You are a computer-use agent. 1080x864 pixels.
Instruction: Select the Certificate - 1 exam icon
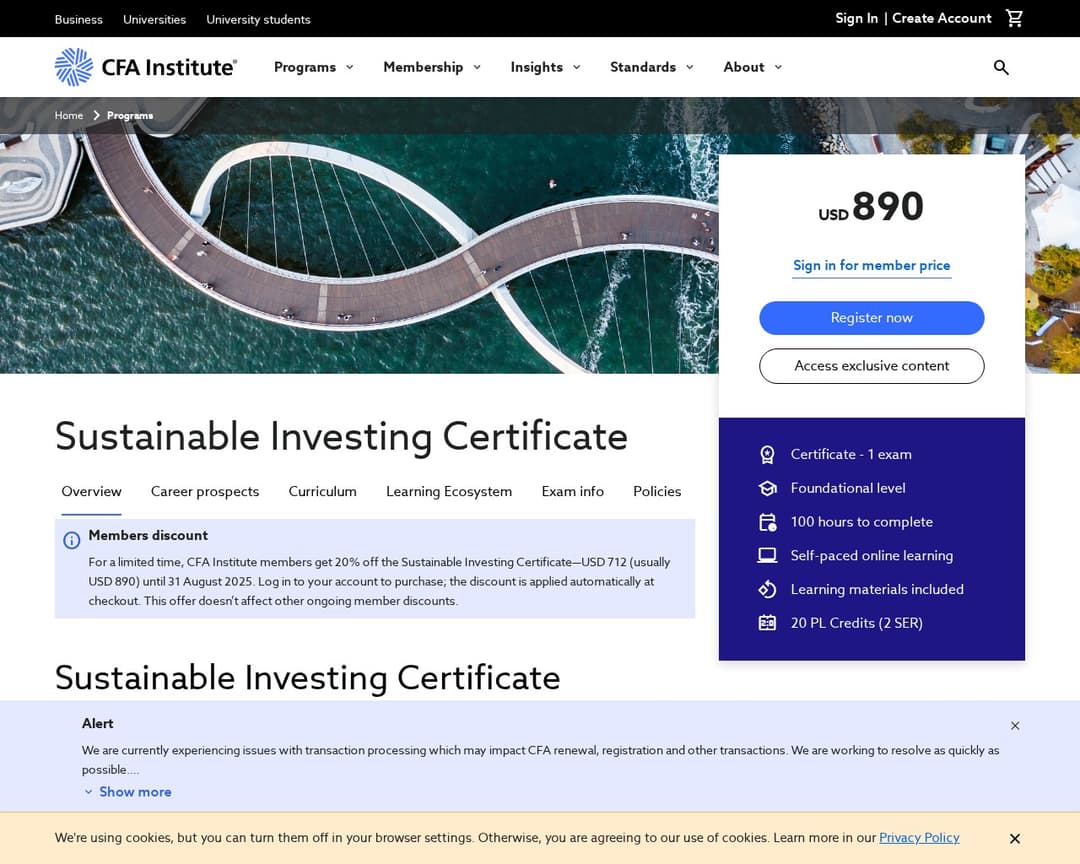coord(767,454)
